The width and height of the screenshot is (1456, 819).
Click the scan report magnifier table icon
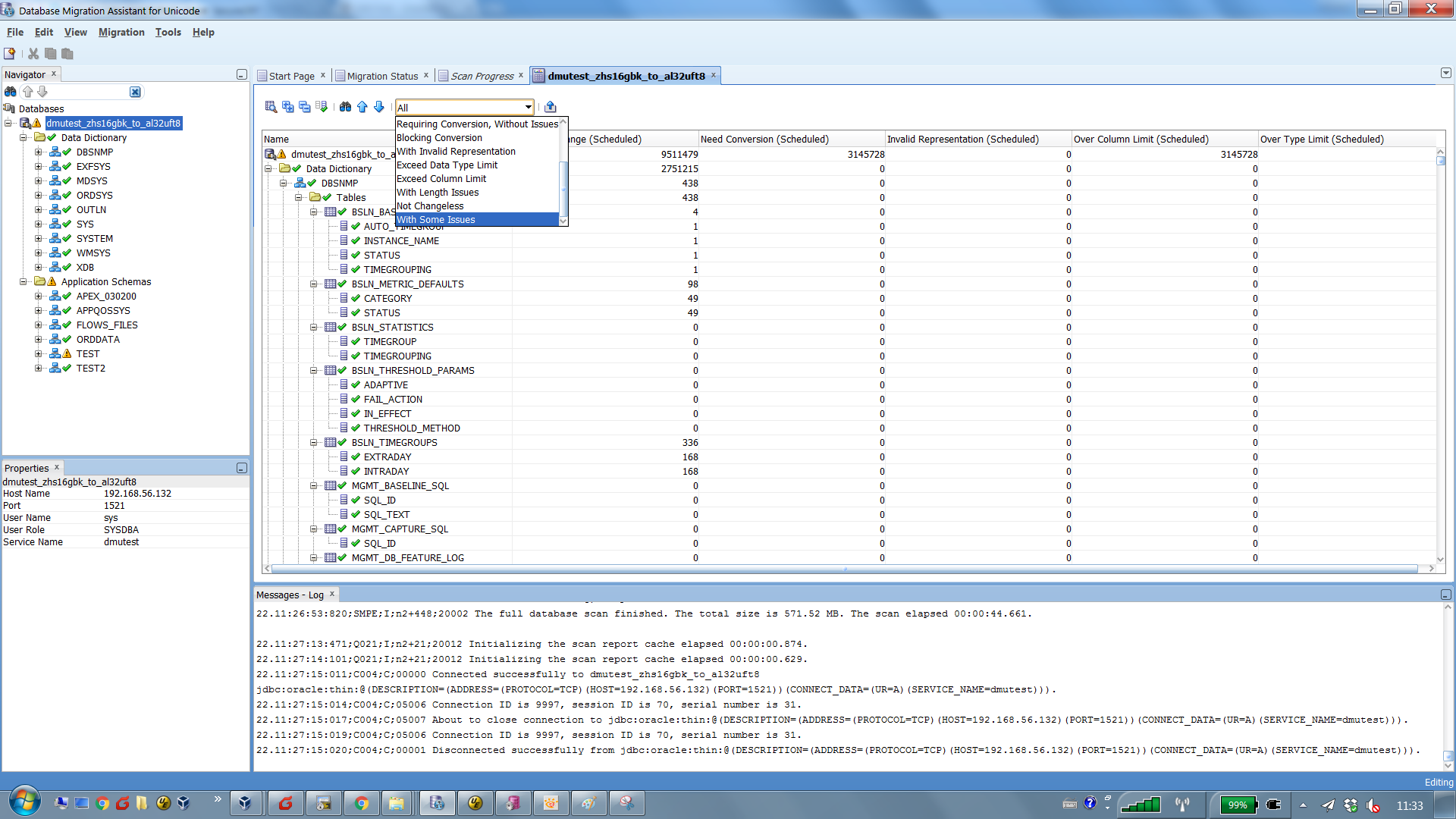point(271,107)
